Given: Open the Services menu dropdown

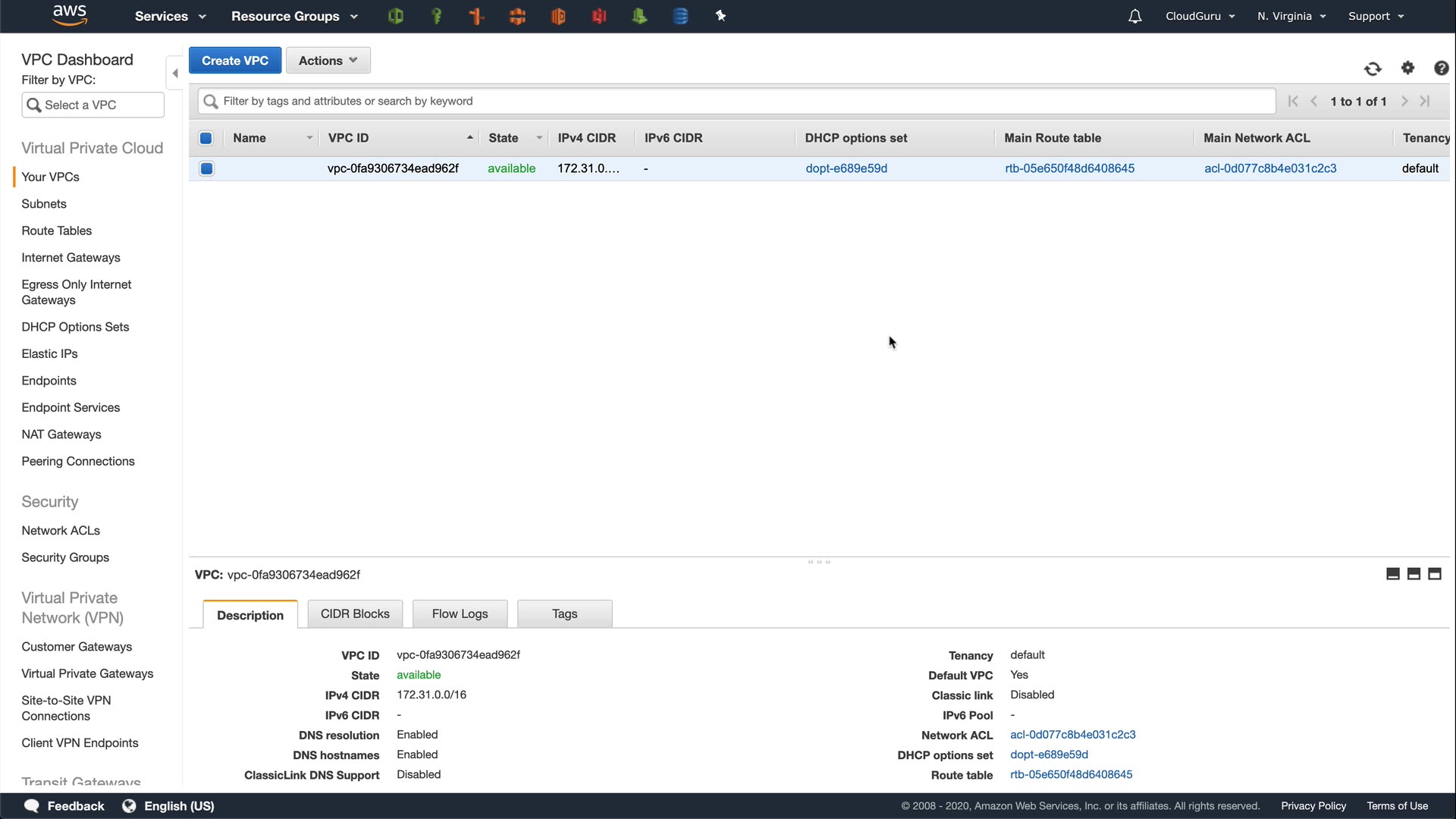Looking at the screenshot, I should tap(170, 16).
